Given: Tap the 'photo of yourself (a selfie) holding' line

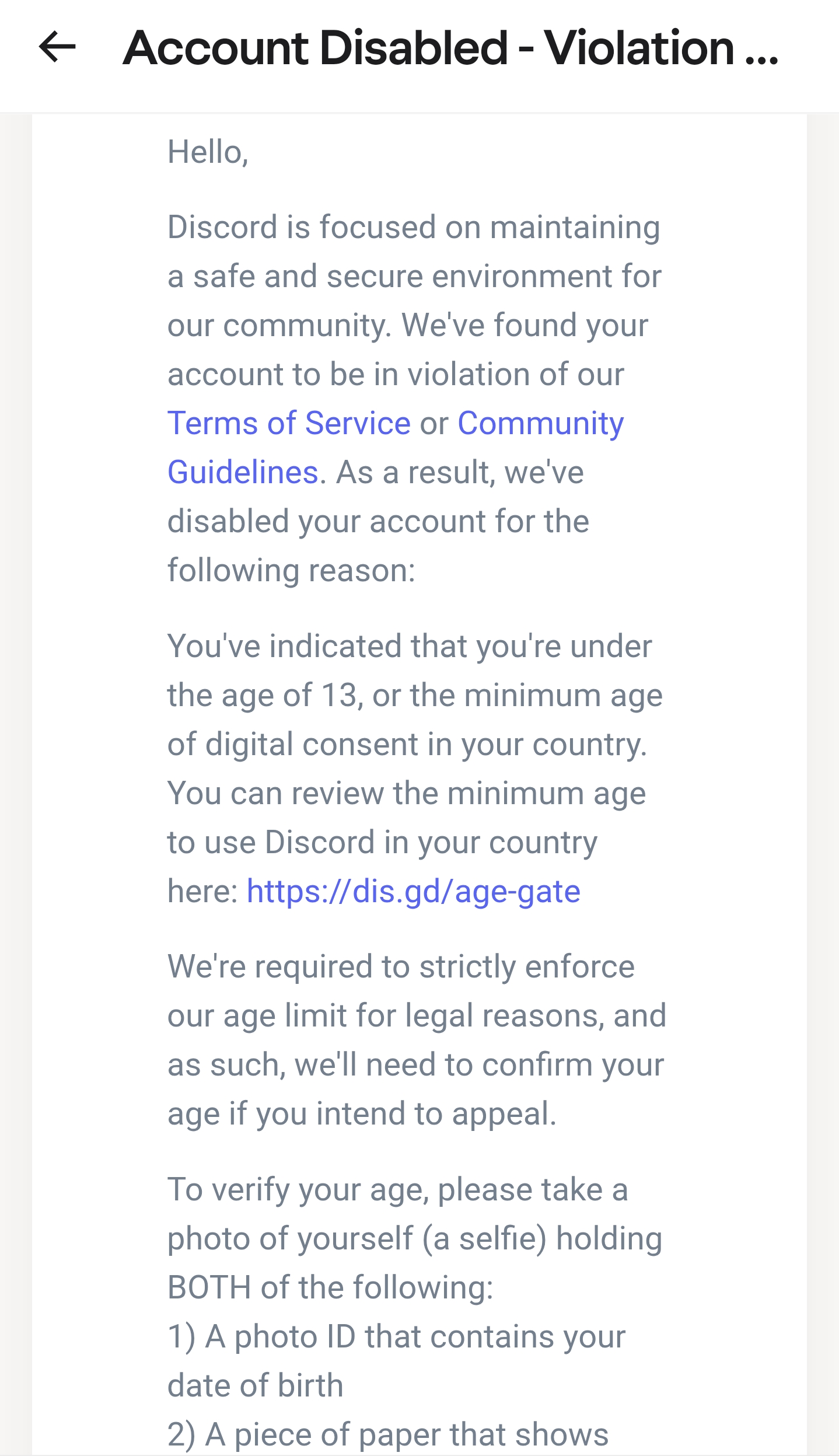Looking at the screenshot, I should pos(415,1238).
